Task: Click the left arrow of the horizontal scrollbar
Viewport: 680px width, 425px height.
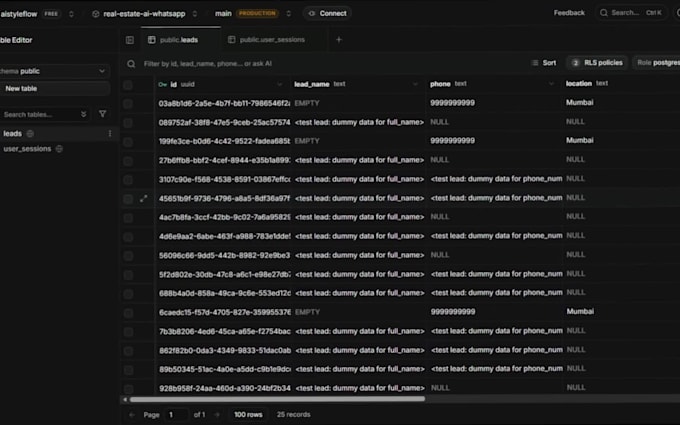Action: tap(125, 399)
